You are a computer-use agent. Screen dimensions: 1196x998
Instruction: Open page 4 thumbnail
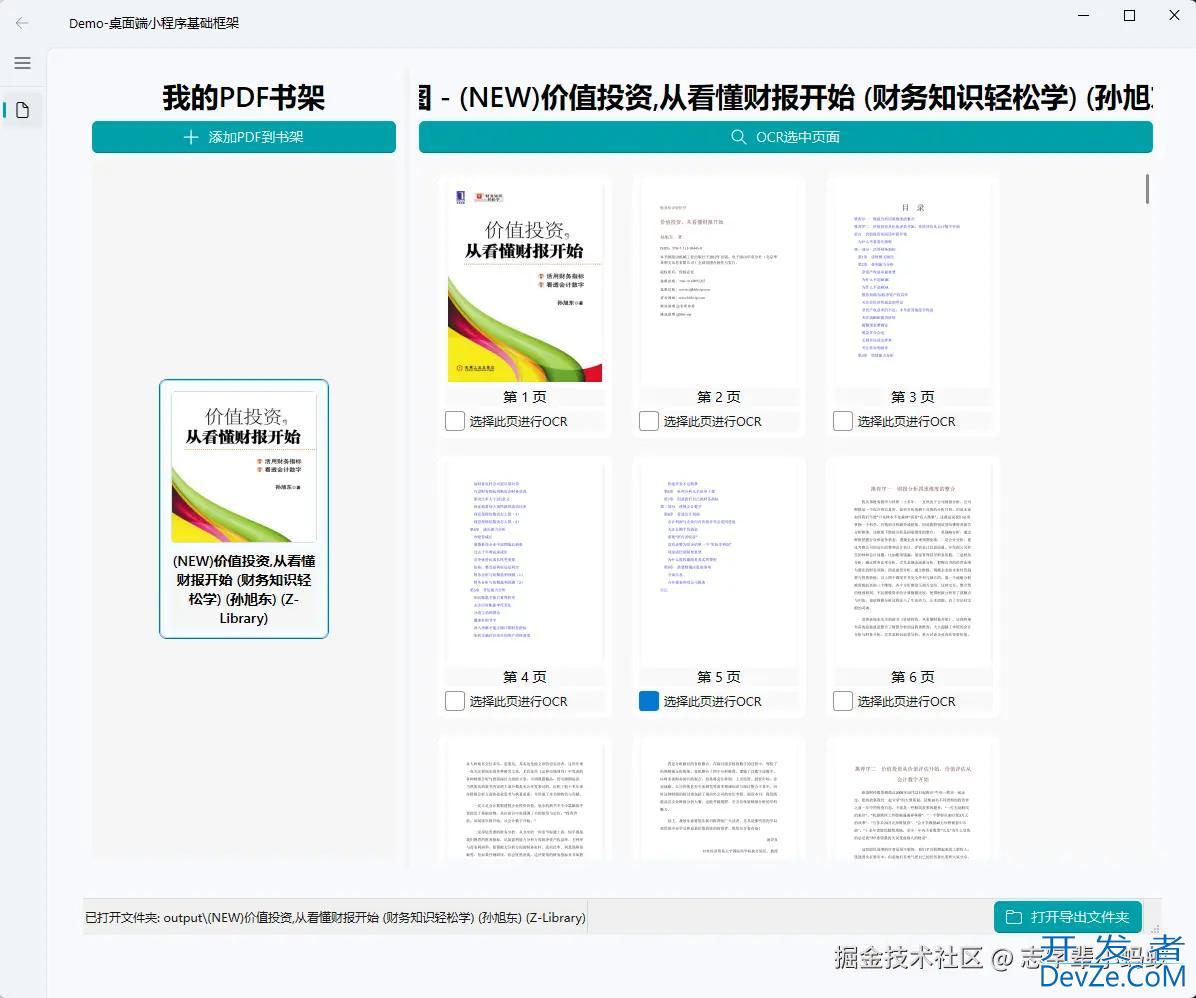[525, 564]
